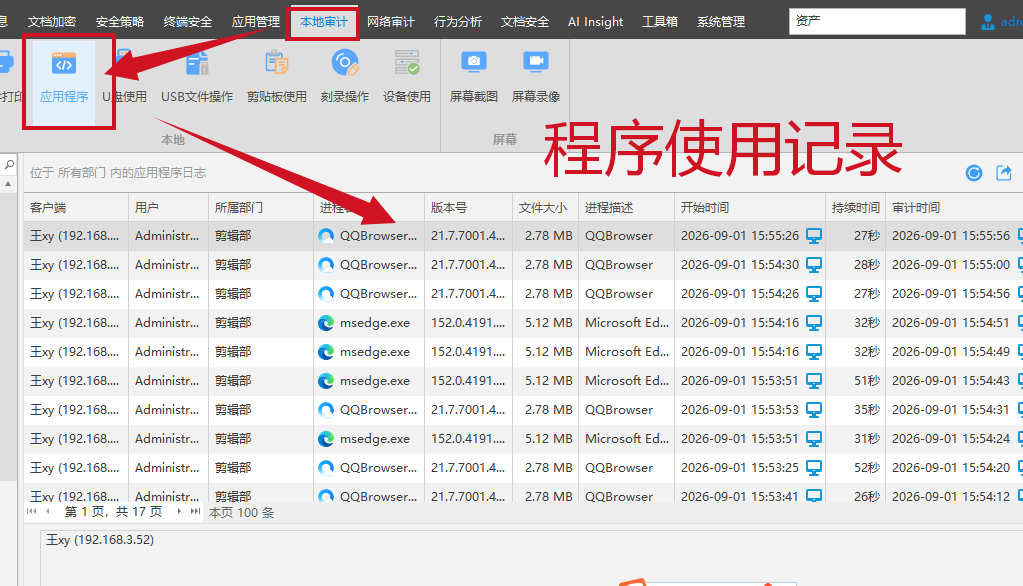Open 屏幕录像 records

point(536,78)
